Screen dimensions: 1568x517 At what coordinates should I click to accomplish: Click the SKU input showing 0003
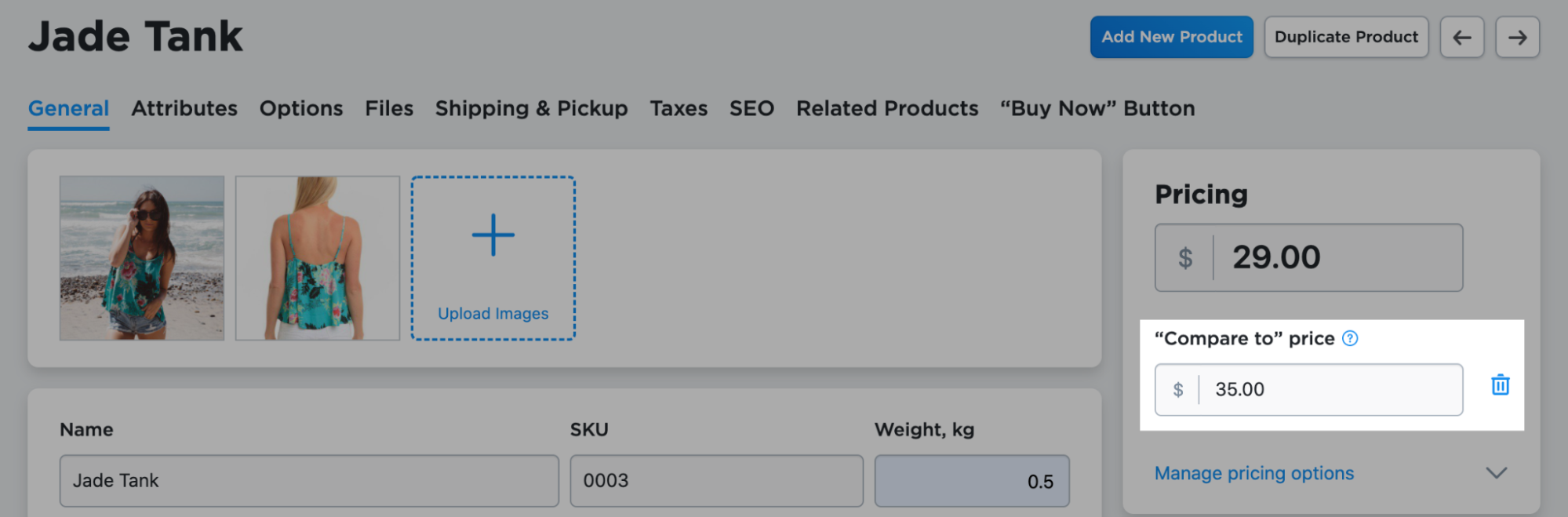tap(716, 480)
